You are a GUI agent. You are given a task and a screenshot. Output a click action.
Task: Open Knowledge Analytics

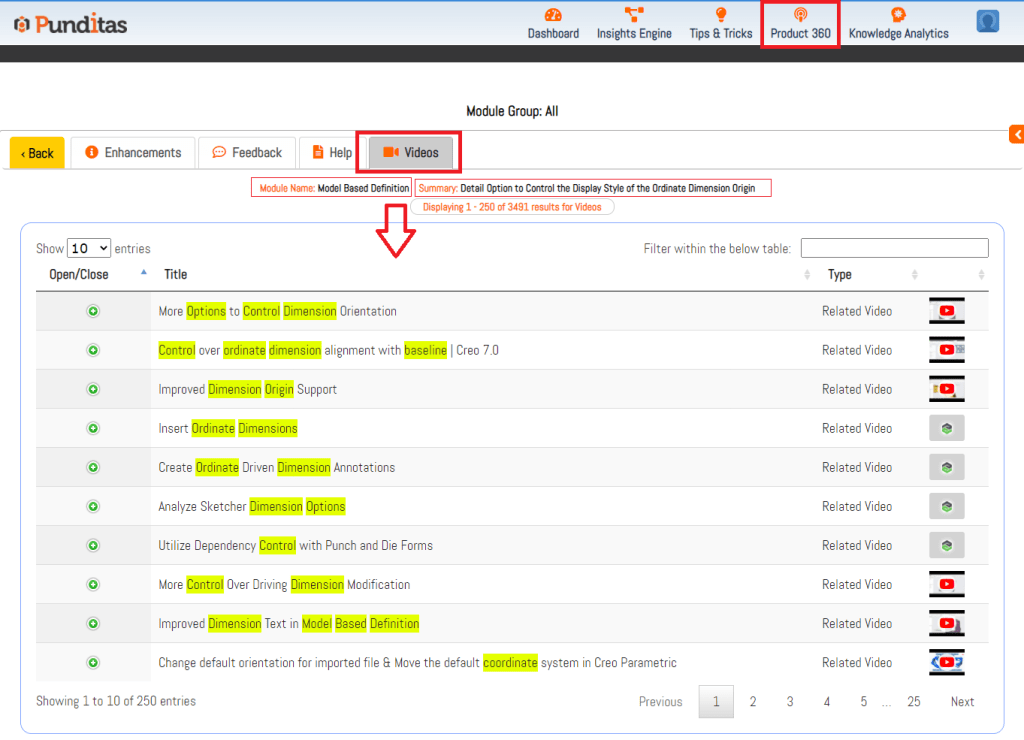pos(898,23)
